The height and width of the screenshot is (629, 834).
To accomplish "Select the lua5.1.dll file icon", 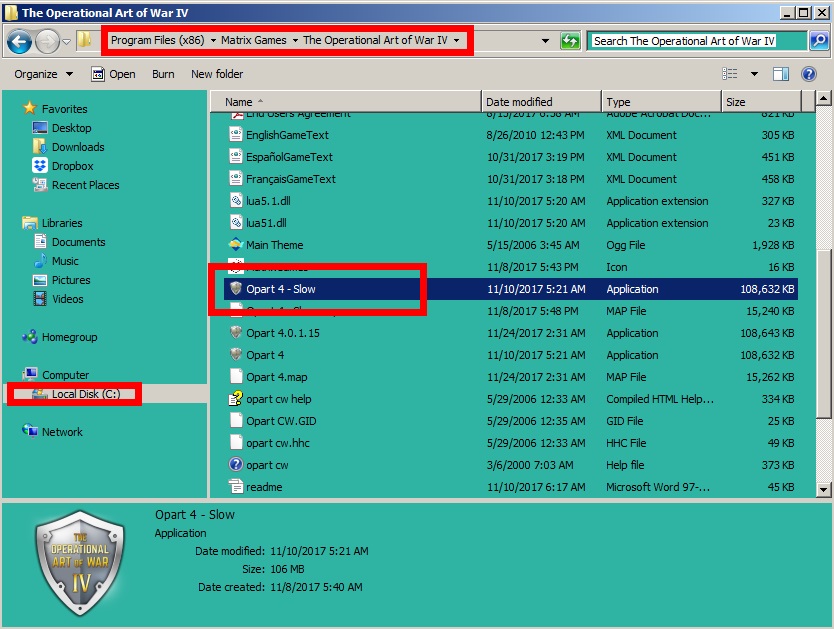I will (x=236, y=201).
